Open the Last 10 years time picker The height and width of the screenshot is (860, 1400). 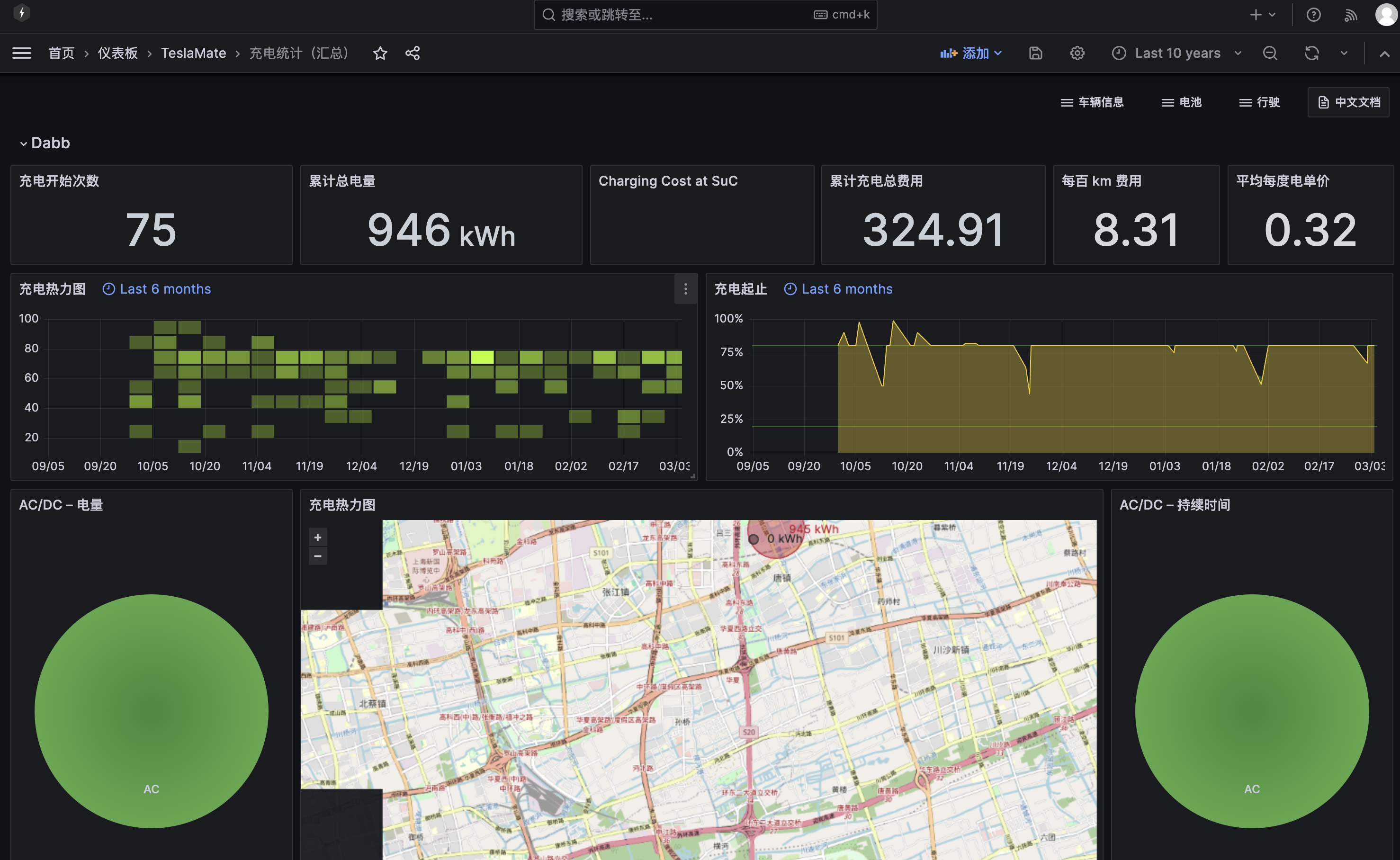pos(1177,54)
